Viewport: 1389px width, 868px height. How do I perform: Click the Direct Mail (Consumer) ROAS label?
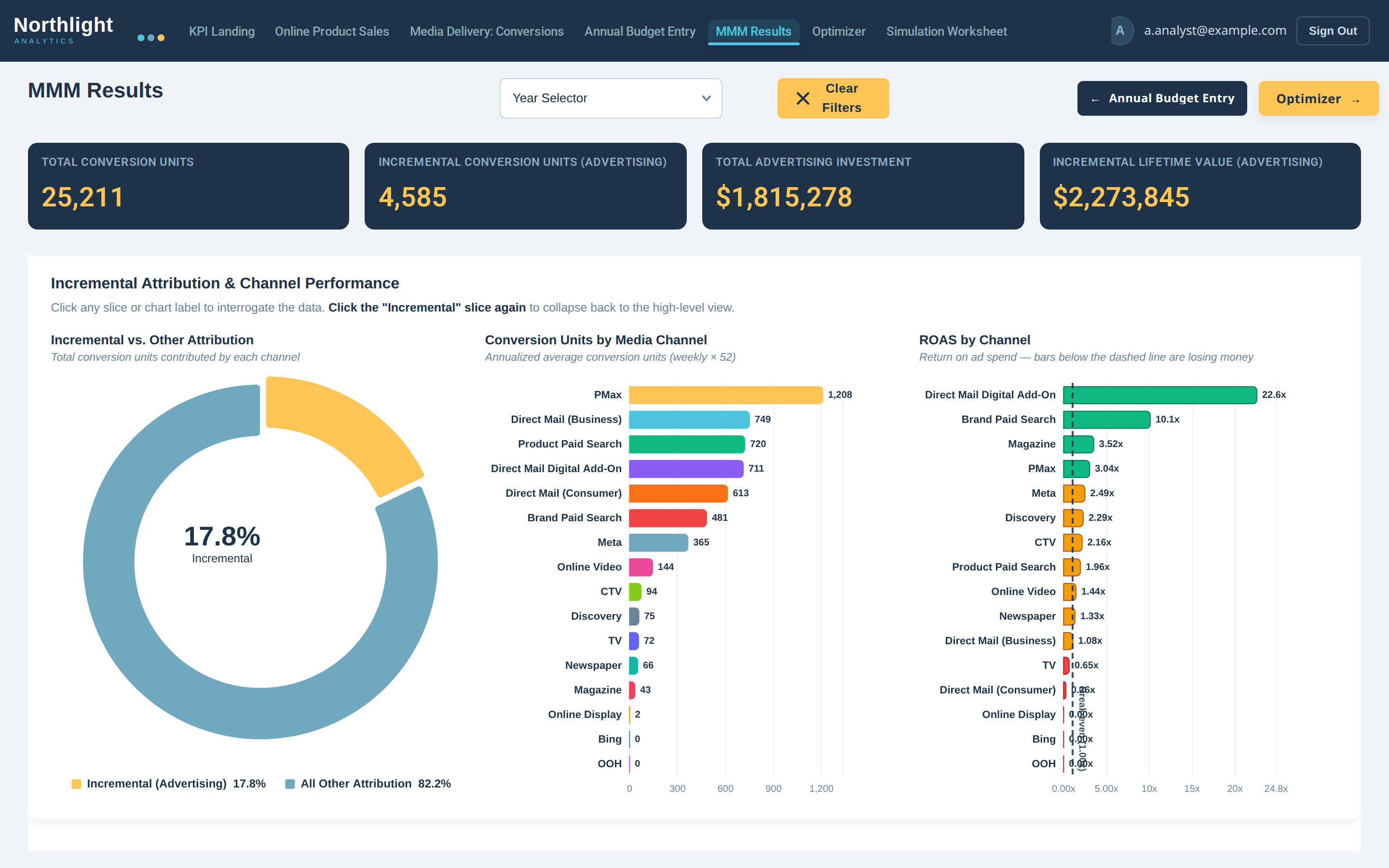click(997, 690)
